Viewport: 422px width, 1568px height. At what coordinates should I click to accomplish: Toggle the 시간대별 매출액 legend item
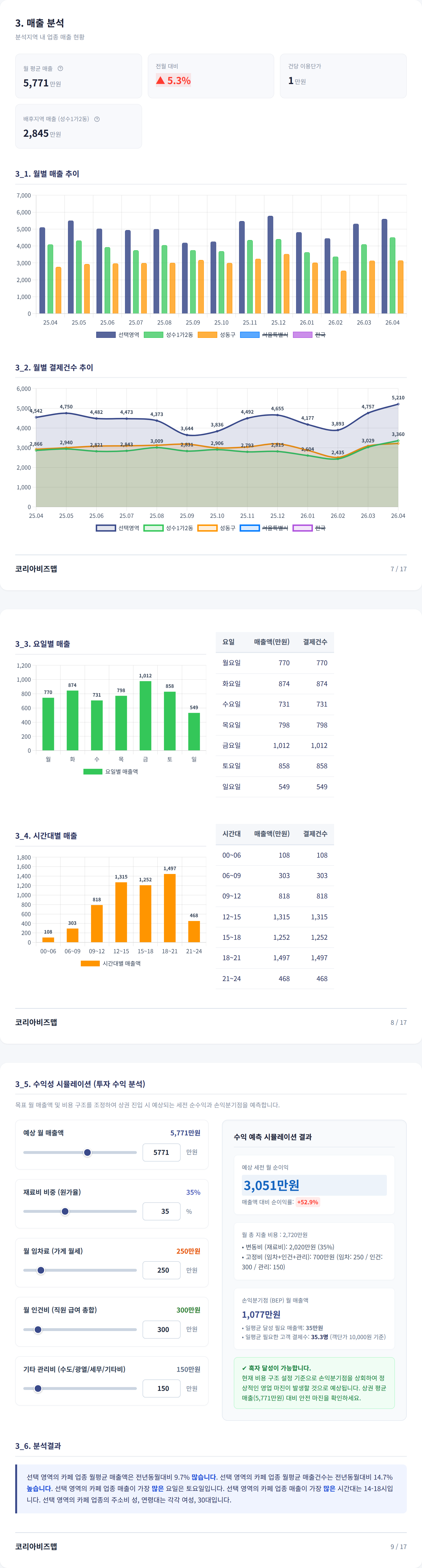111,963
